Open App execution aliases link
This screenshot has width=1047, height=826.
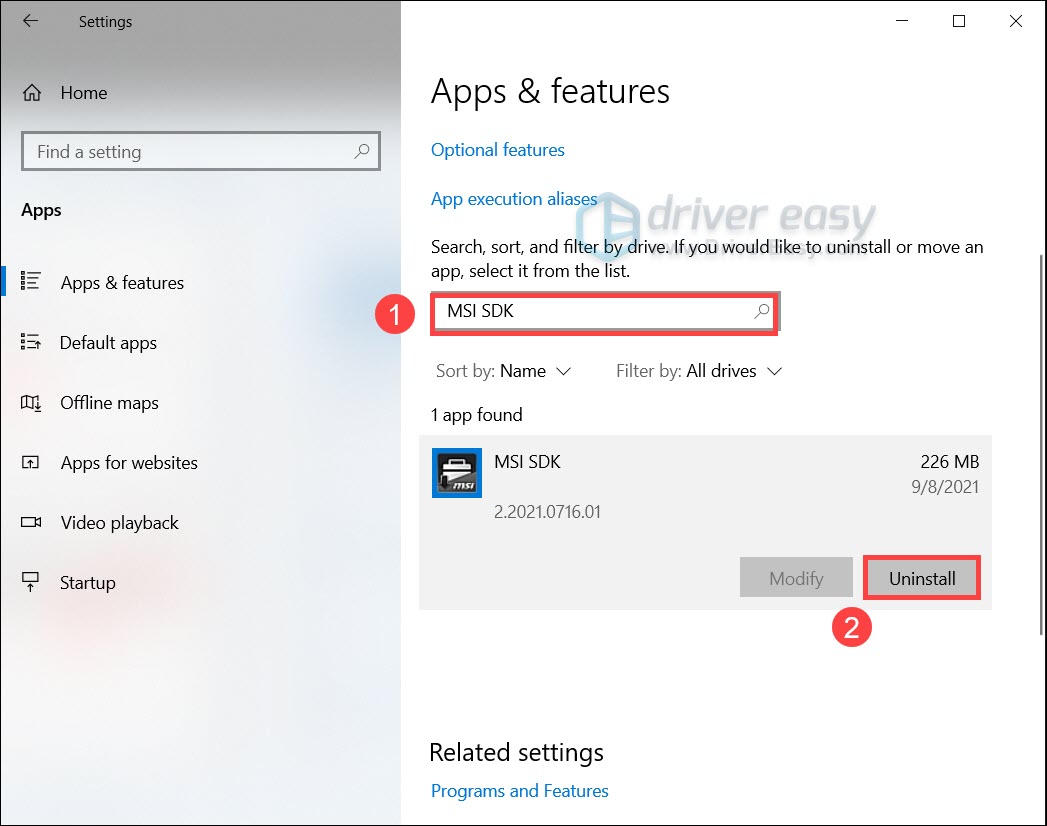coord(514,199)
